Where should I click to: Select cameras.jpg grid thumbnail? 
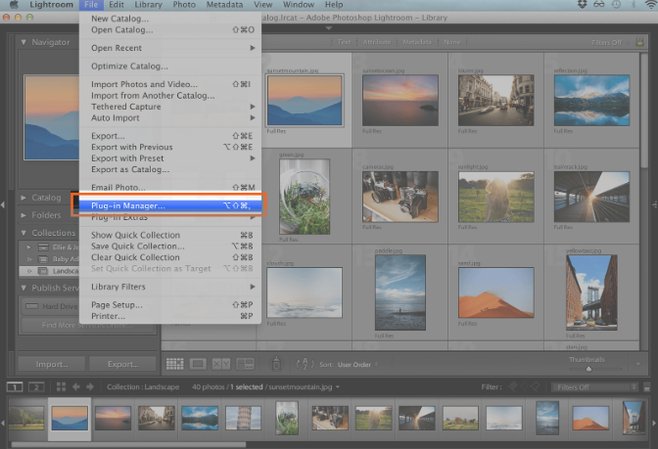pyautogui.click(x=400, y=196)
